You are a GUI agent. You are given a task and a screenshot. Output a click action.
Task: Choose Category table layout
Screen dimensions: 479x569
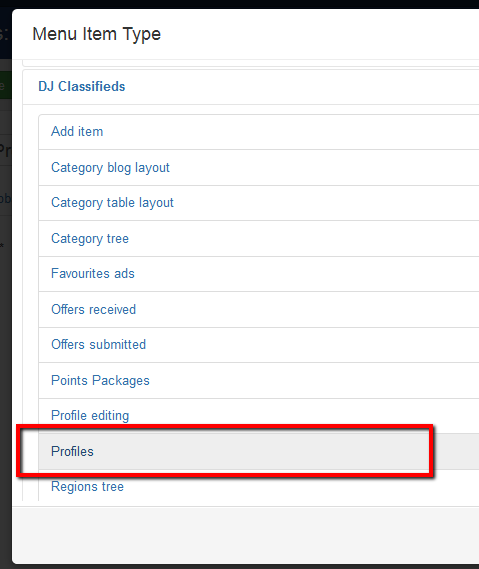259,203
